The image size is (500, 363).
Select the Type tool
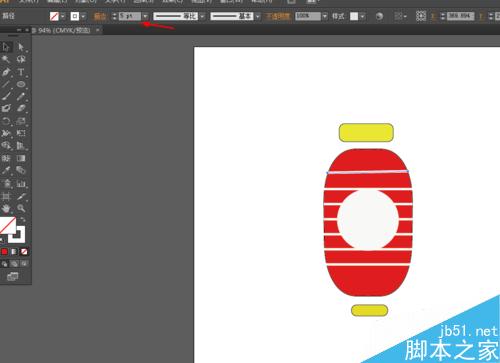(21, 72)
